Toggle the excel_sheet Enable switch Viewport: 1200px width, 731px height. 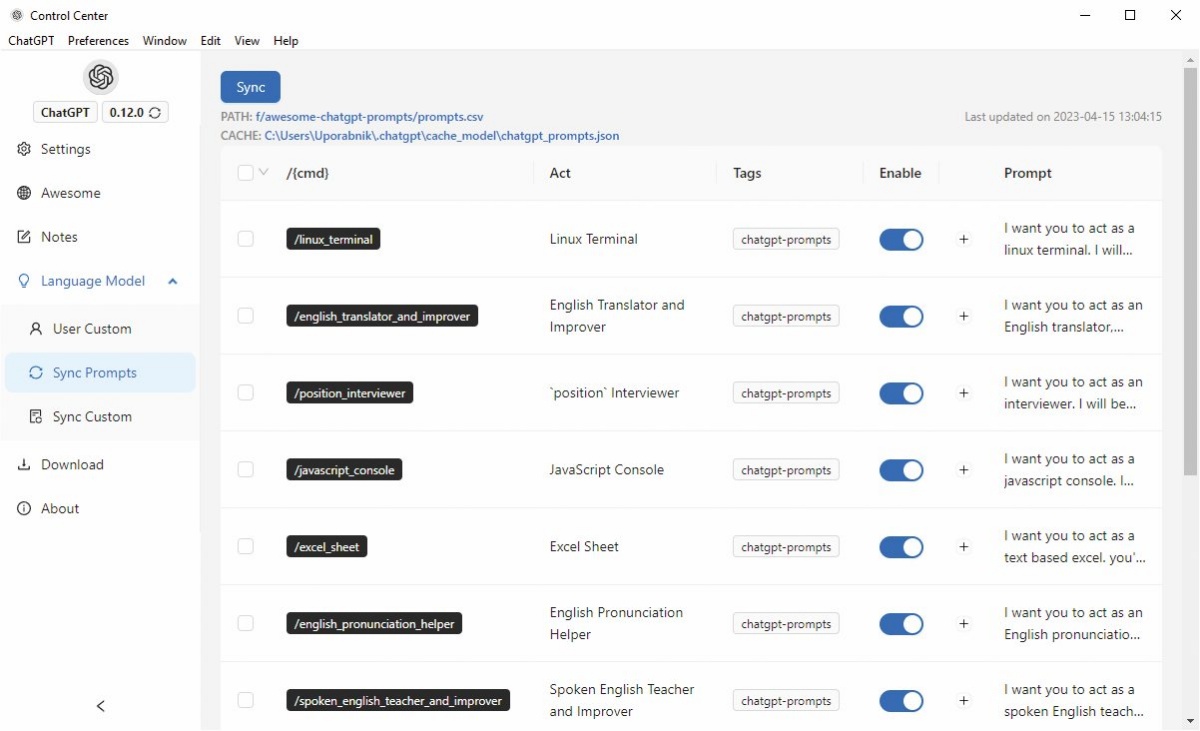(901, 547)
